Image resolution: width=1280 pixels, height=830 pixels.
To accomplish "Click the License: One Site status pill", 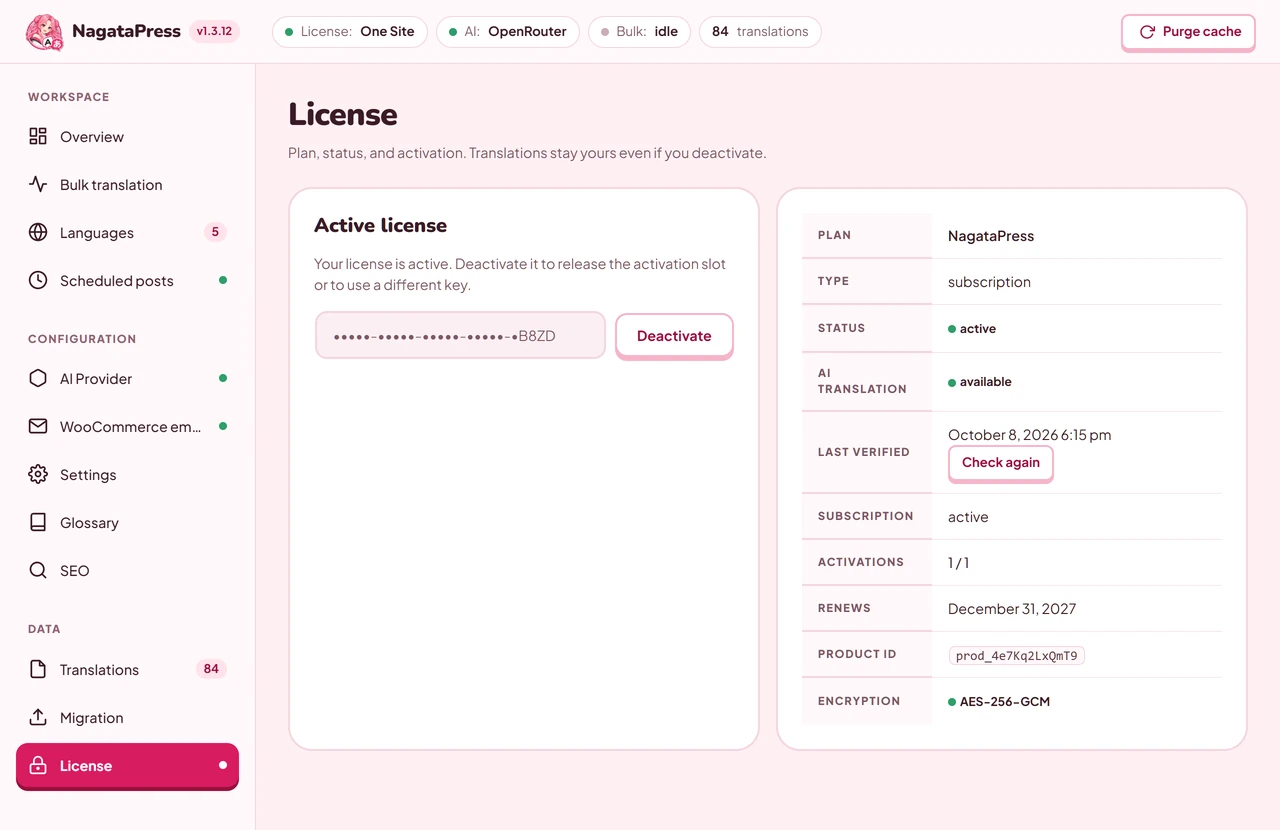I will (x=350, y=31).
